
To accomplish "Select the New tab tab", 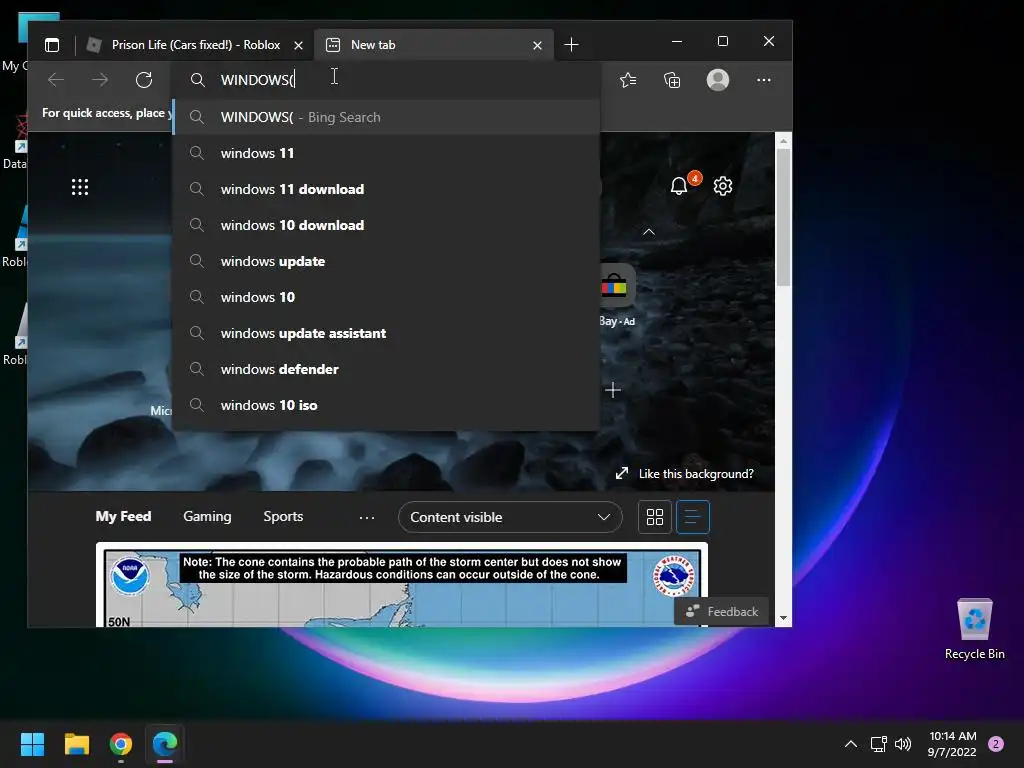I will (x=433, y=45).
